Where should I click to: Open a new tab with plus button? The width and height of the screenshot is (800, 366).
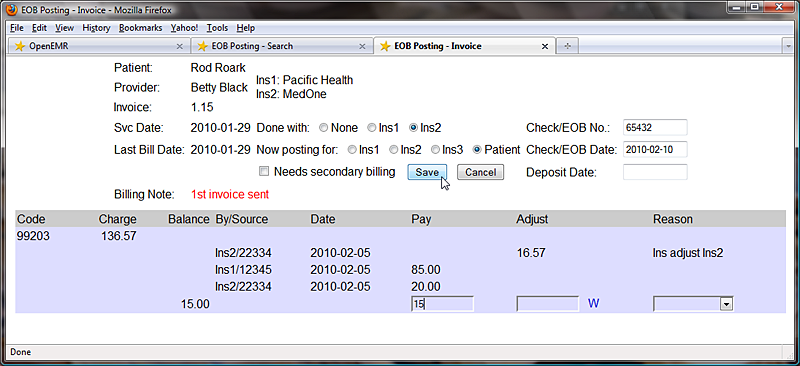[567, 46]
